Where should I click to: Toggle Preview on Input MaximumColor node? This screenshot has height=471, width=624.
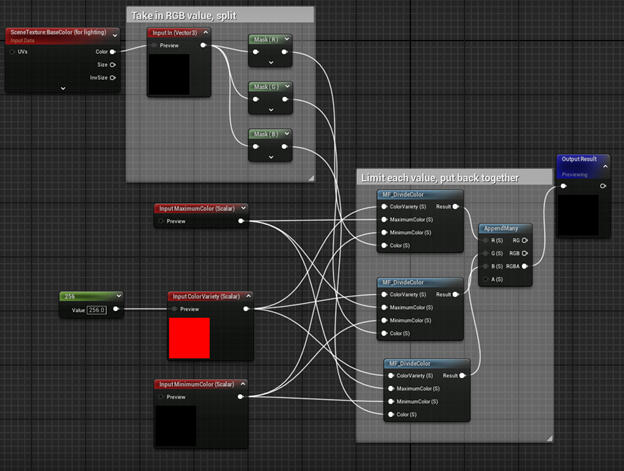[160, 221]
